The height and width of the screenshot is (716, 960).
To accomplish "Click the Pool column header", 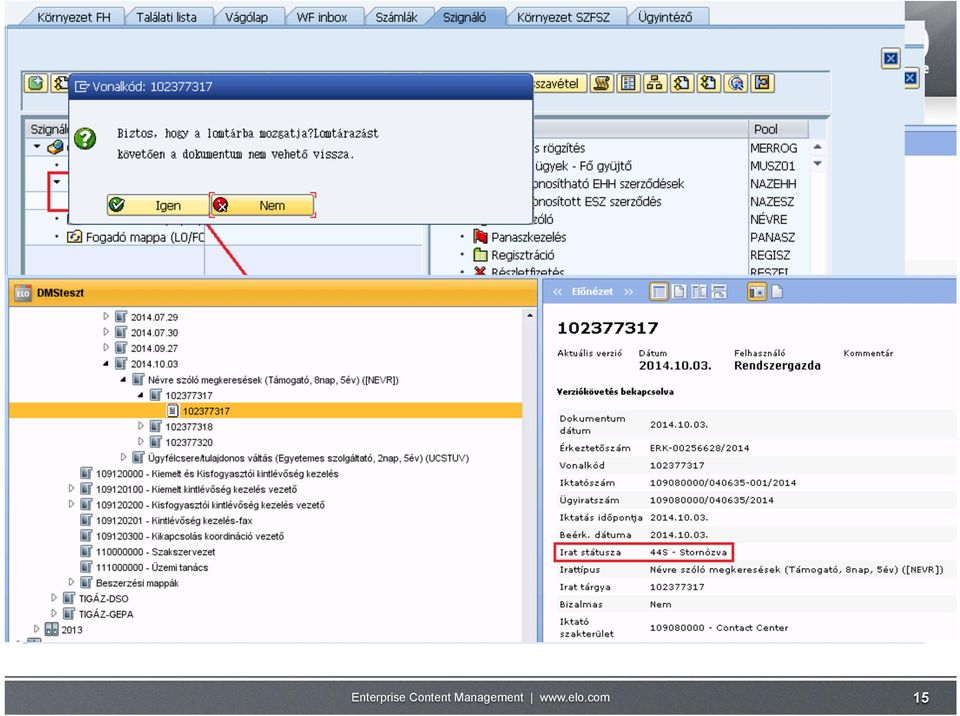I will tap(778, 129).
